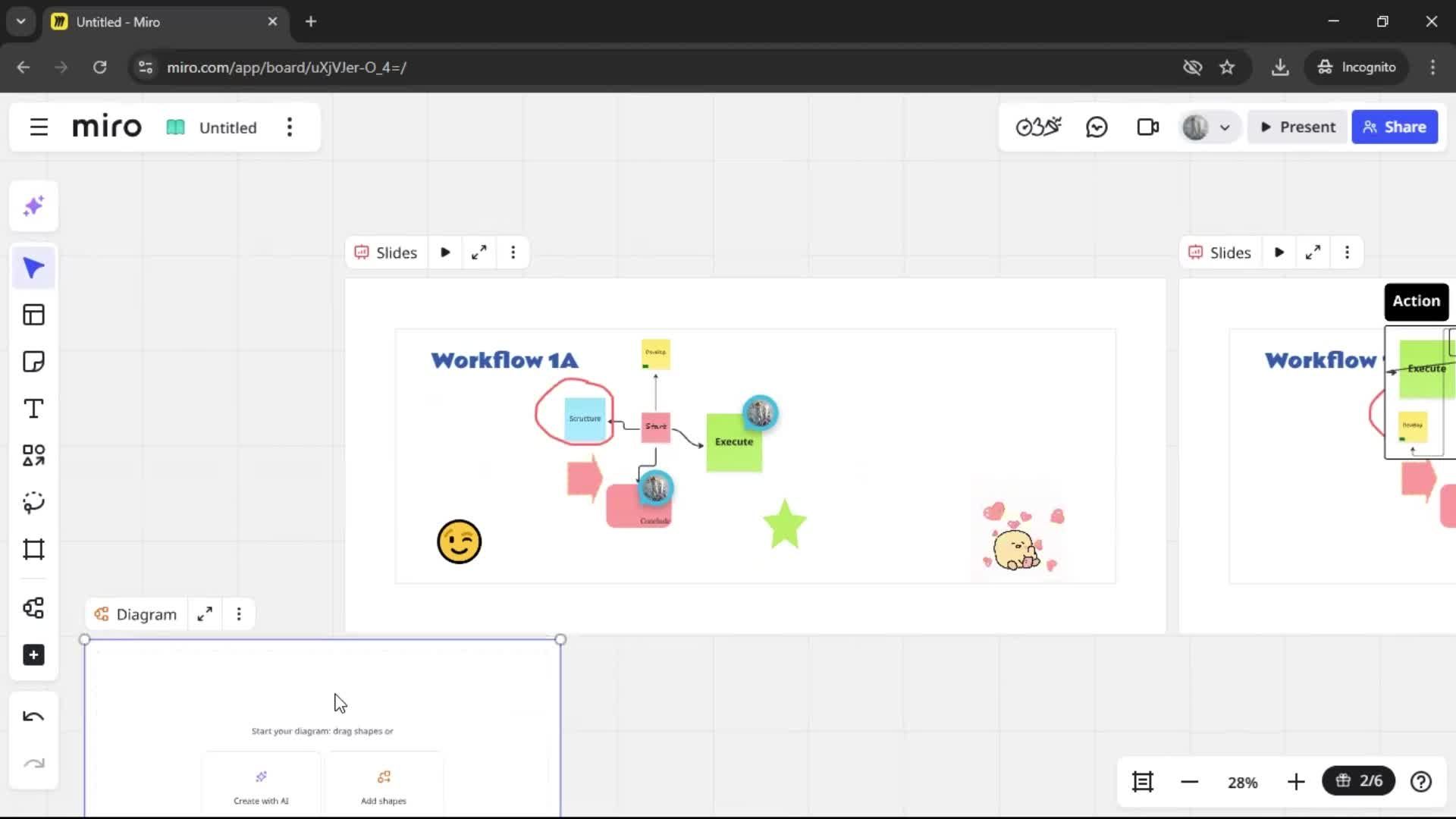Click the Present button
The width and height of the screenshot is (1456, 819).
coord(1298,127)
